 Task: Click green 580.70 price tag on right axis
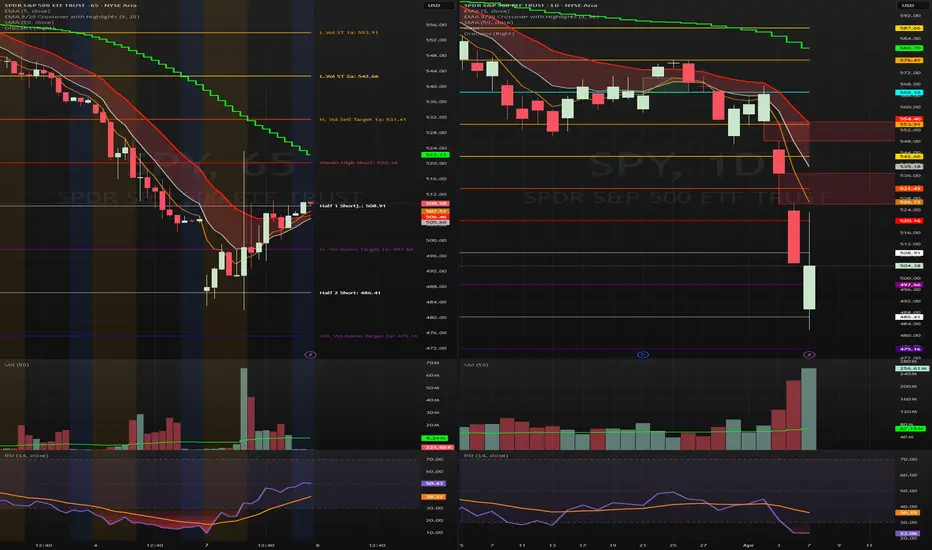click(909, 48)
